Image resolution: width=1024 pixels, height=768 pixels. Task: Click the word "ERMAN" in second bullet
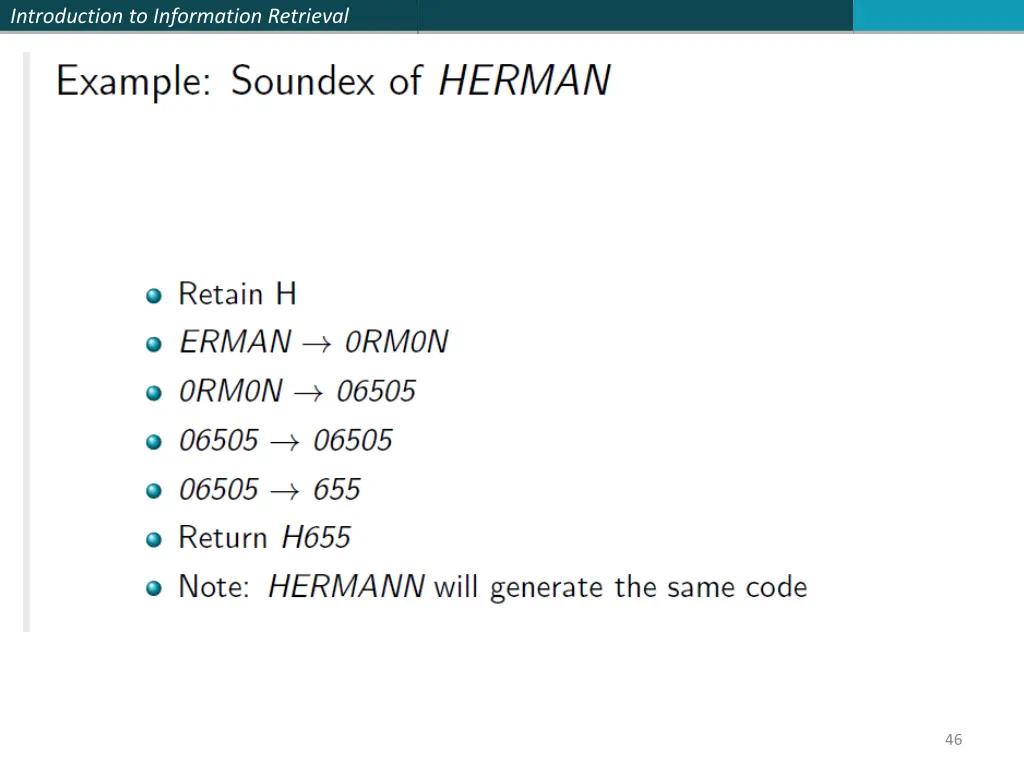(x=235, y=342)
